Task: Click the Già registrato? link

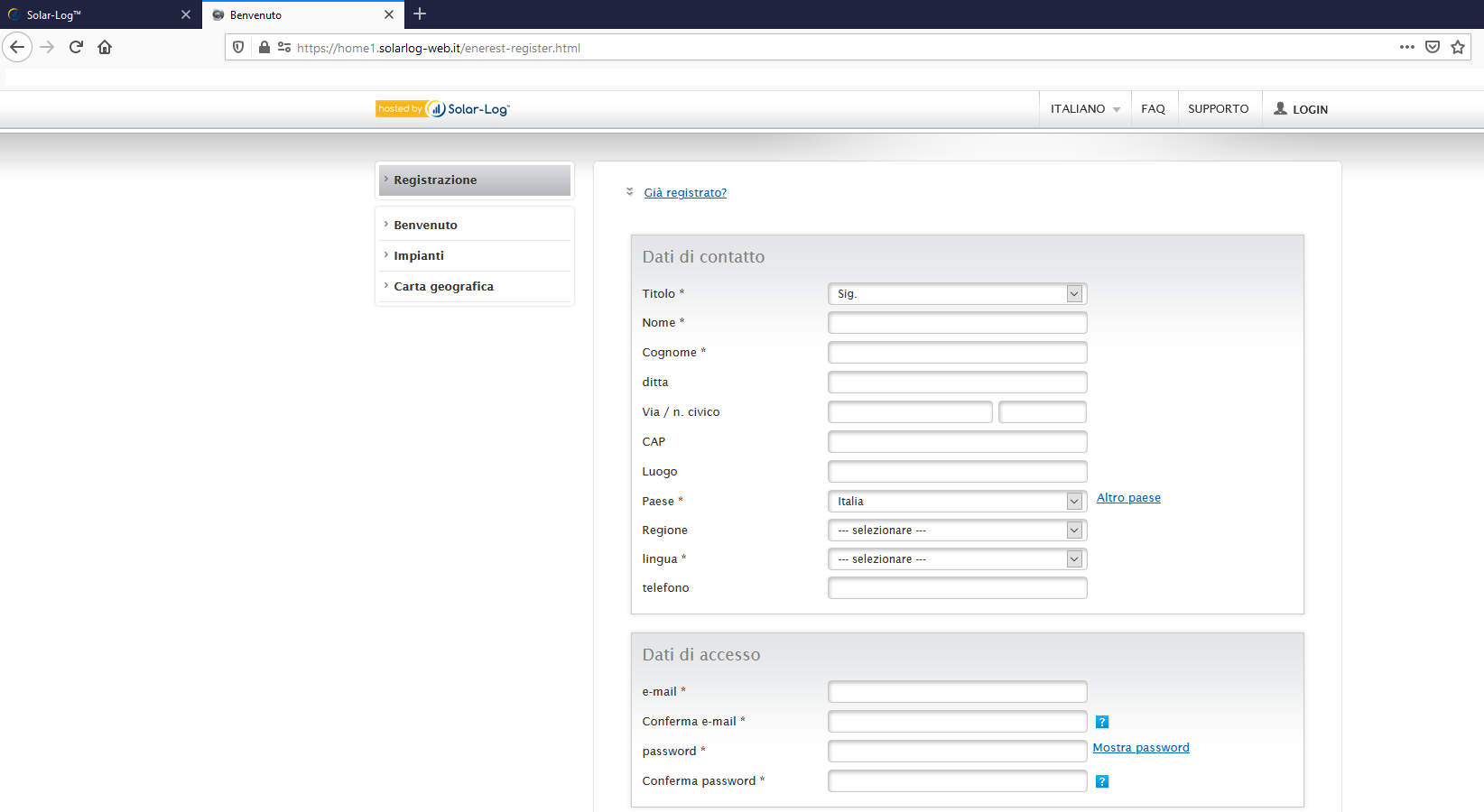Action: pyautogui.click(x=685, y=193)
